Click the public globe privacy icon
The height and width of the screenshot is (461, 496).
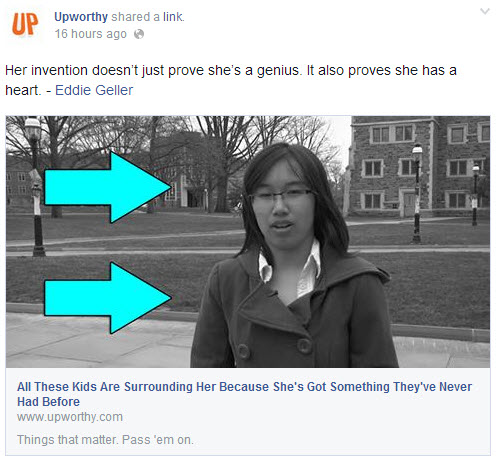[139, 34]
